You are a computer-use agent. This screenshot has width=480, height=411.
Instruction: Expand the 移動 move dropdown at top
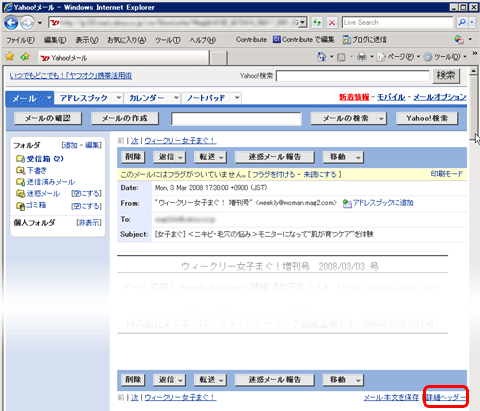(x=358, y=157)
